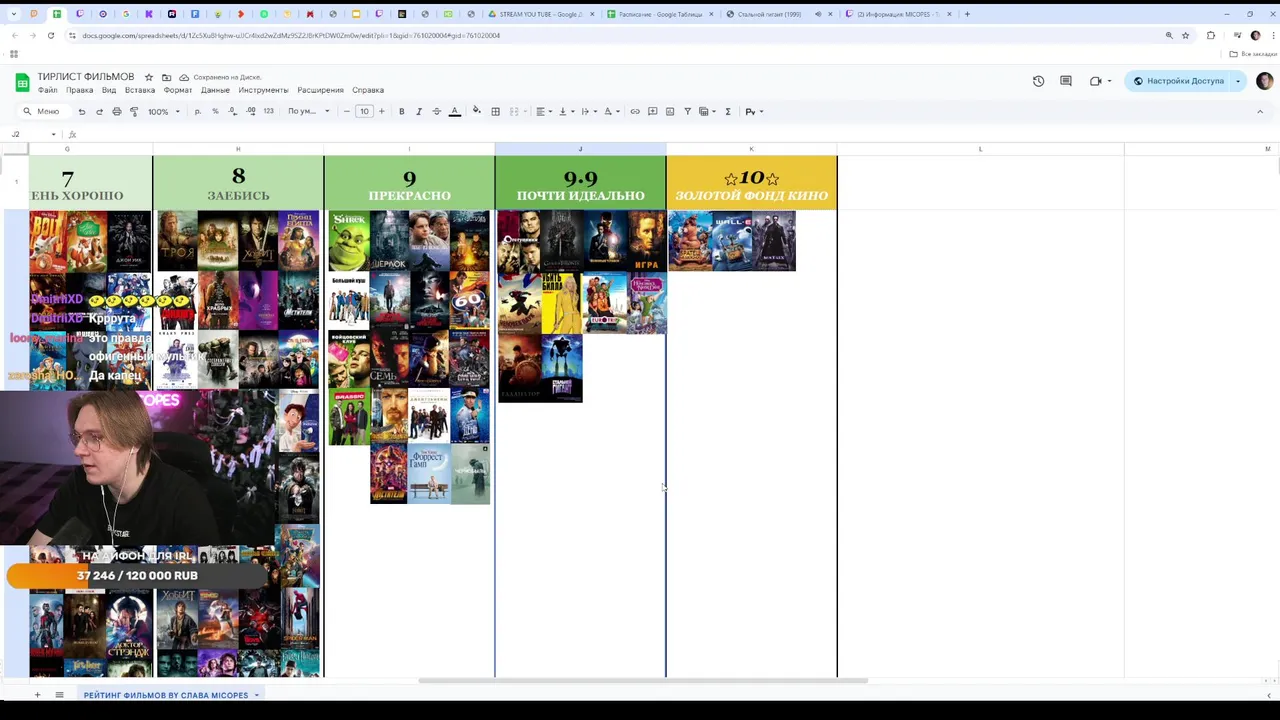This screenshot has width=1280, height=720.
Task: Insert a link
Action: pos(635,111)
